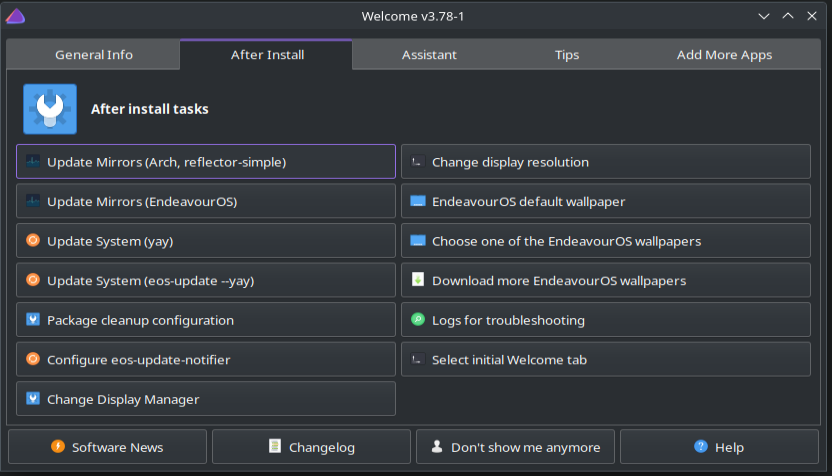Image resolution: width=832 pixels, height=476 pixels.
Task: Choose one of the EndeavourOS wallpapers
Action: point(606,240)
